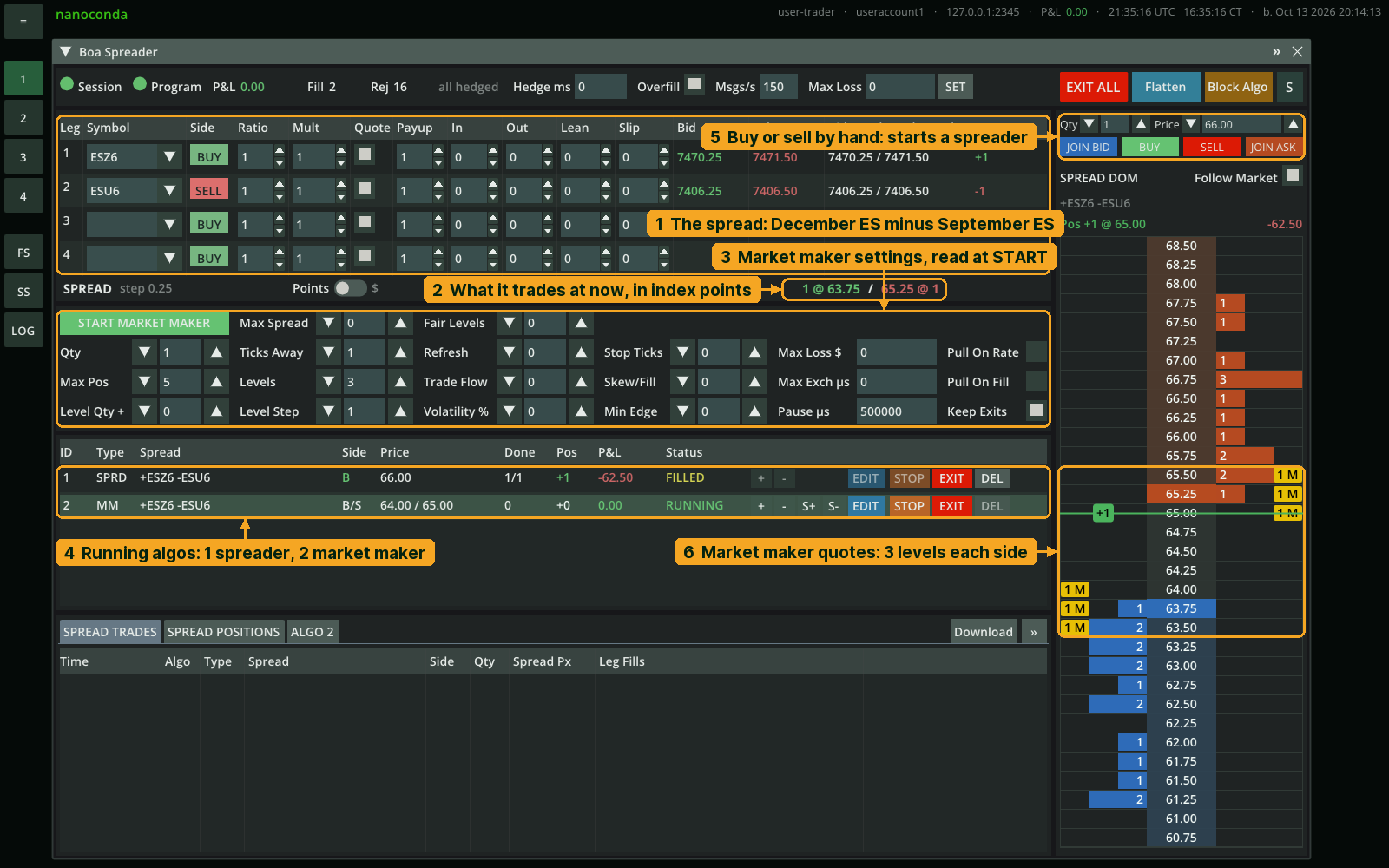Screen dimensions: 1389x868
Task: Open leg 4 symbol dropdown
Action: pyautogui.click(x=170, y=259)
